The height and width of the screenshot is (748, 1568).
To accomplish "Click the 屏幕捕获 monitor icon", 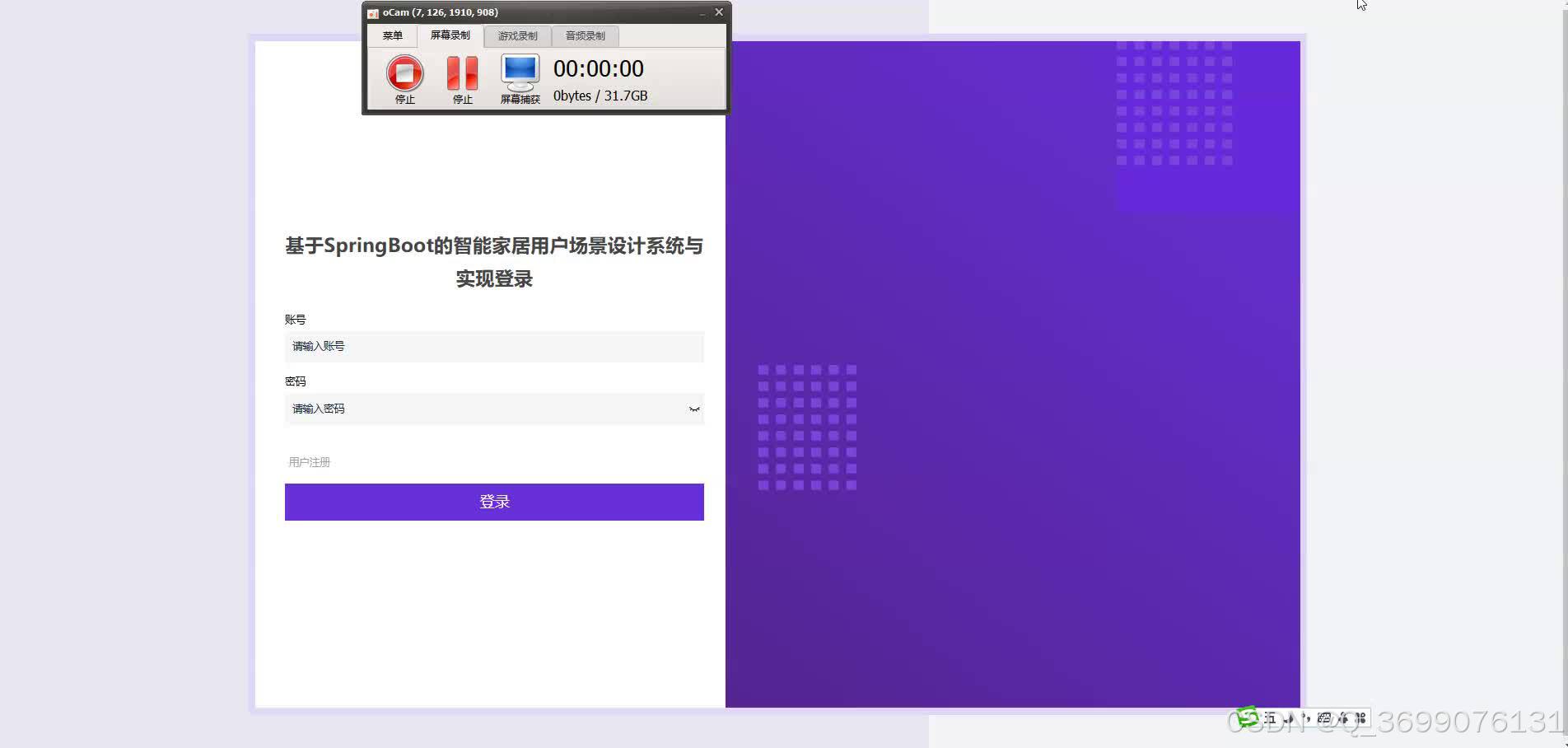I will [x=520, y=73].
